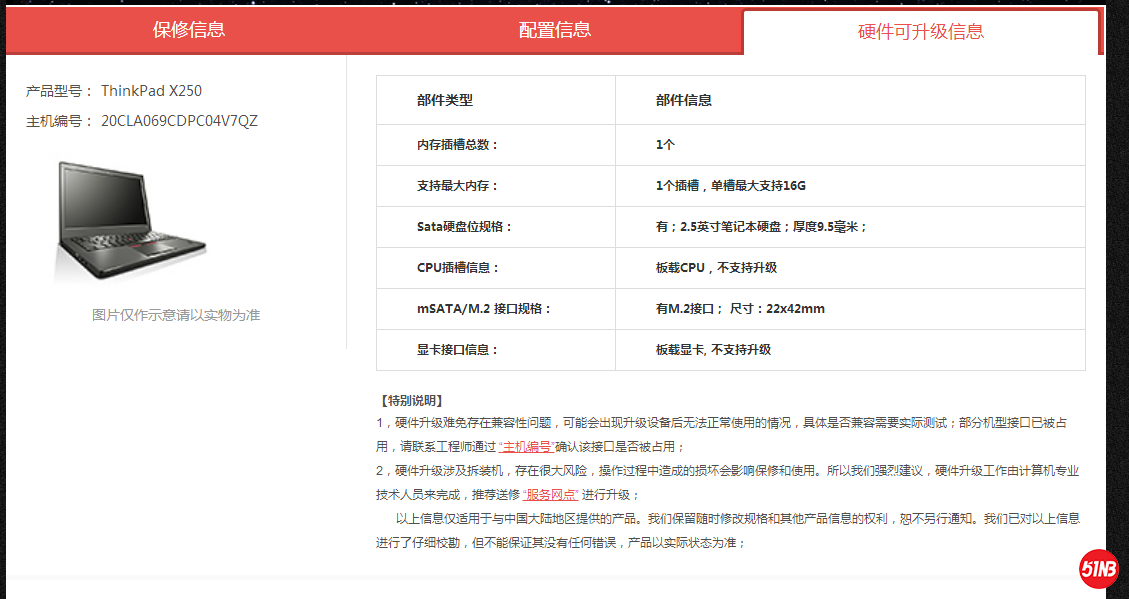1129x599 pixels.
Task: Click the mSATA/M.2 接口规格 row label
Action: tap(484, 309)
